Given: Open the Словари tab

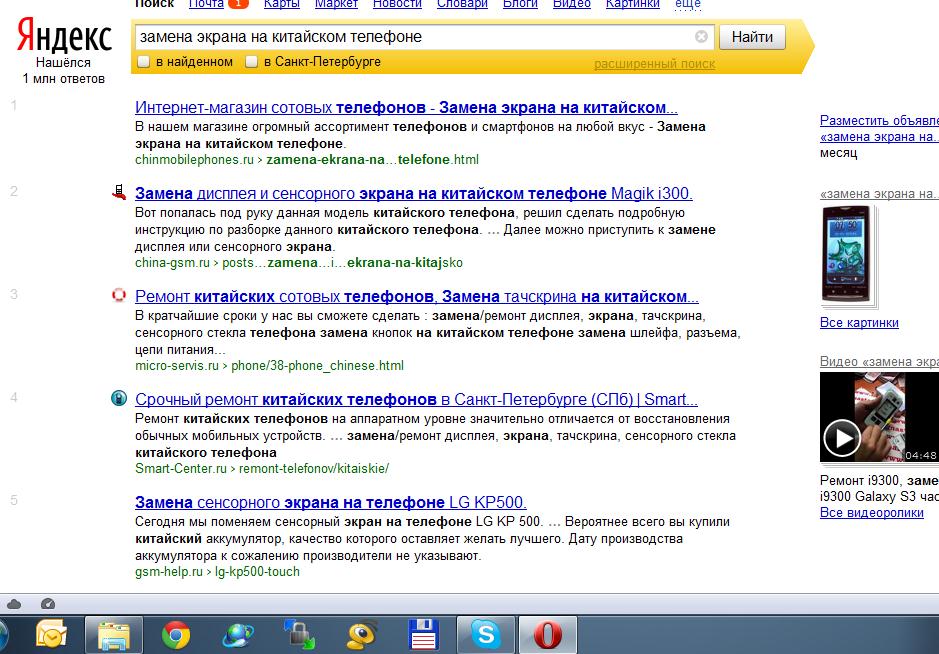Looking at the screenshot, I should pos(462,4).
